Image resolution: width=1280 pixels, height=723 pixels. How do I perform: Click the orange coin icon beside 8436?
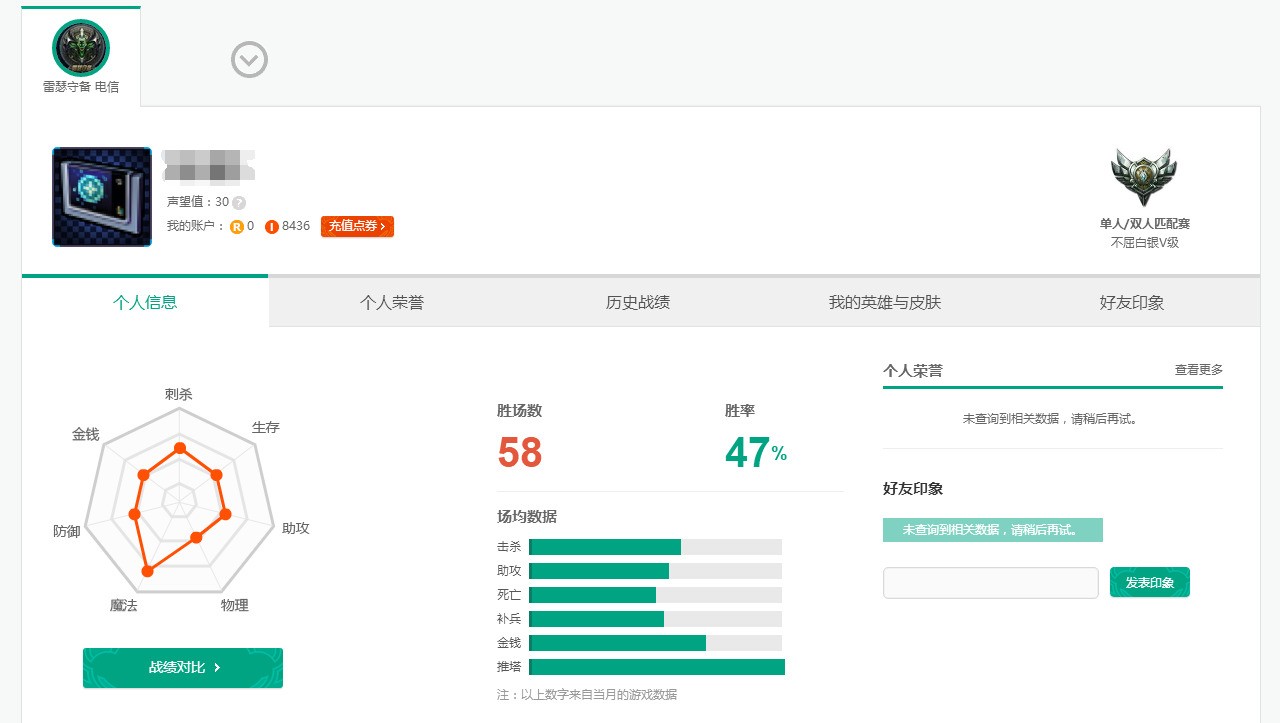pyautogui.click(x=272, y=226)
